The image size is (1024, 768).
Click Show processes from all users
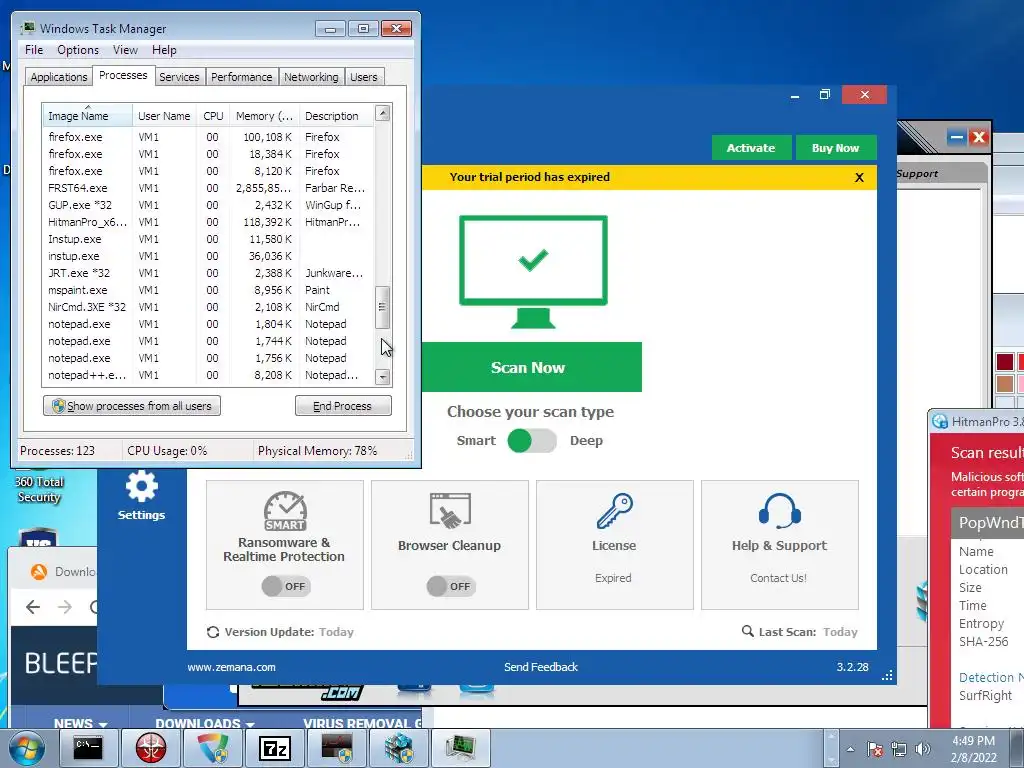(132, 406)
